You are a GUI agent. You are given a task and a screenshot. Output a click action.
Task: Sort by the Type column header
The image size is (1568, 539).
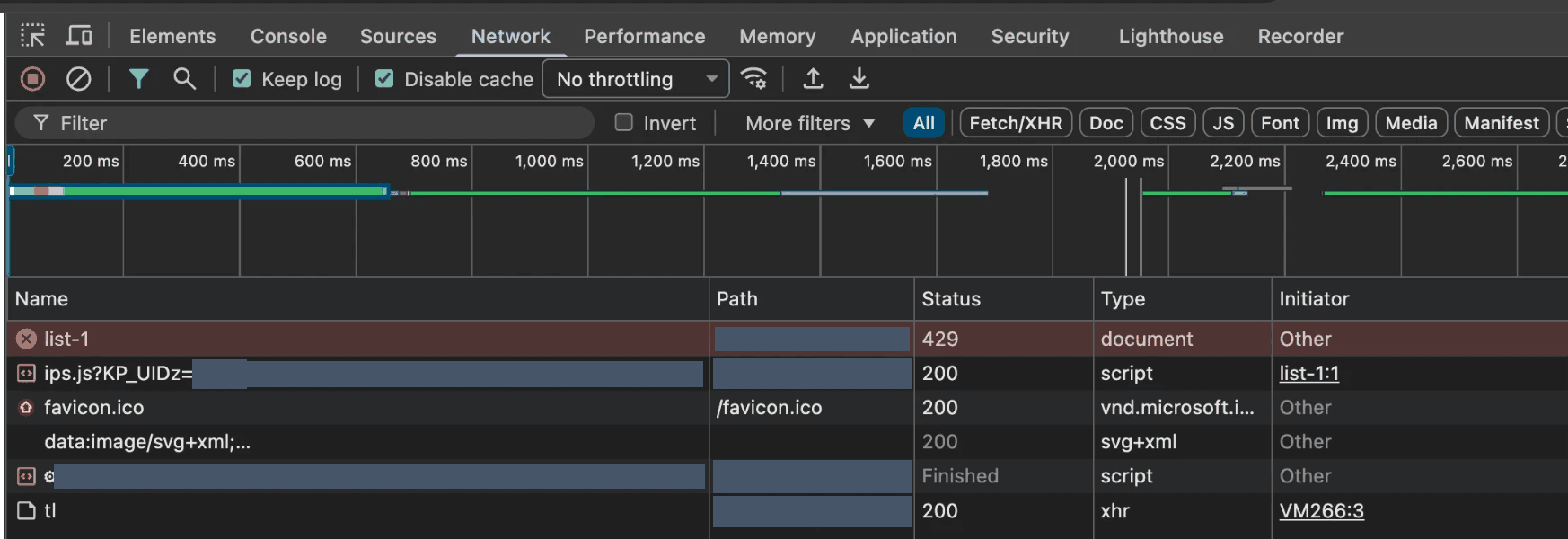[x=1183, y=299]
